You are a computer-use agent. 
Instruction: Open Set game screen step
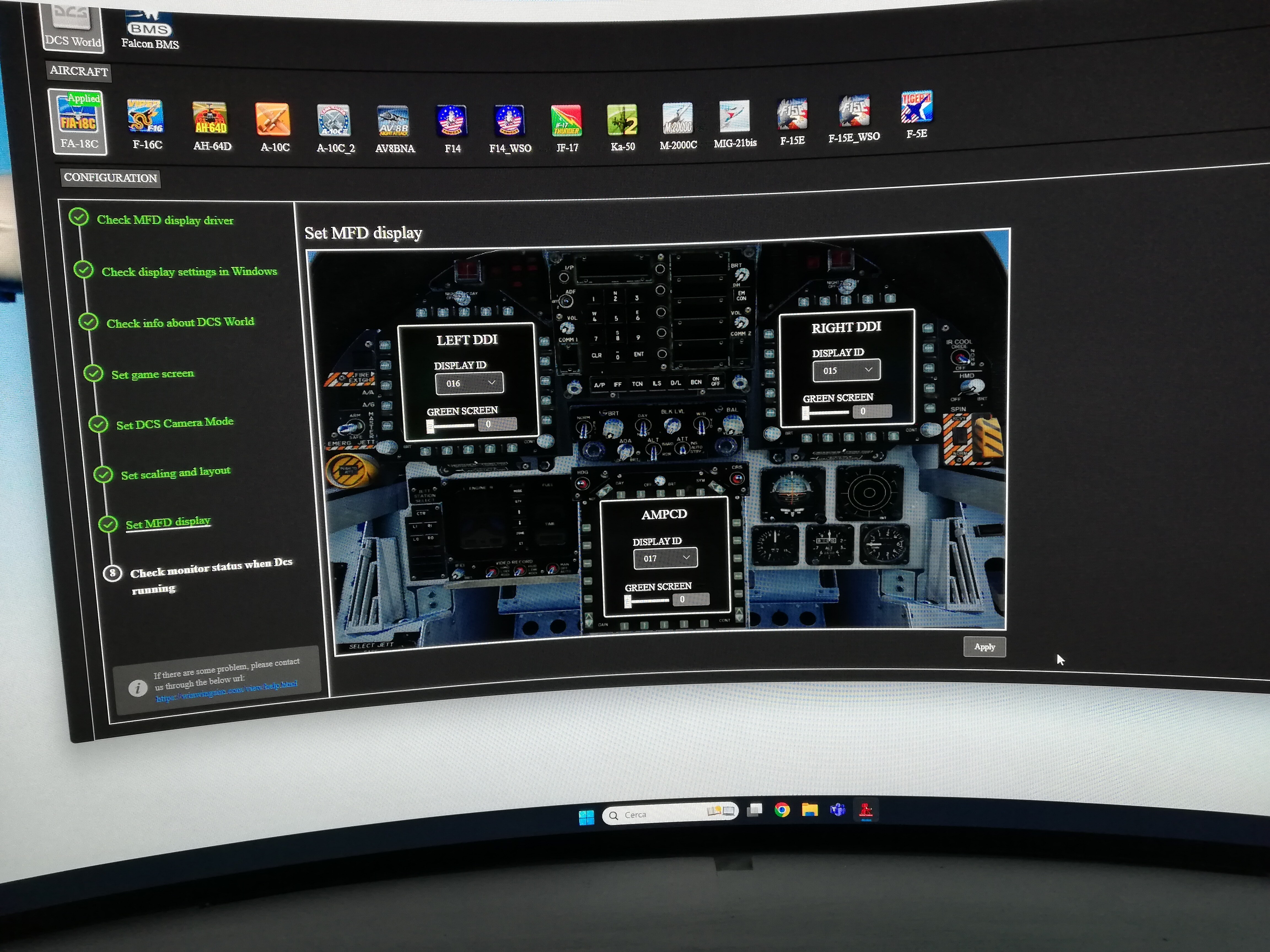click(x=152, y=374)
